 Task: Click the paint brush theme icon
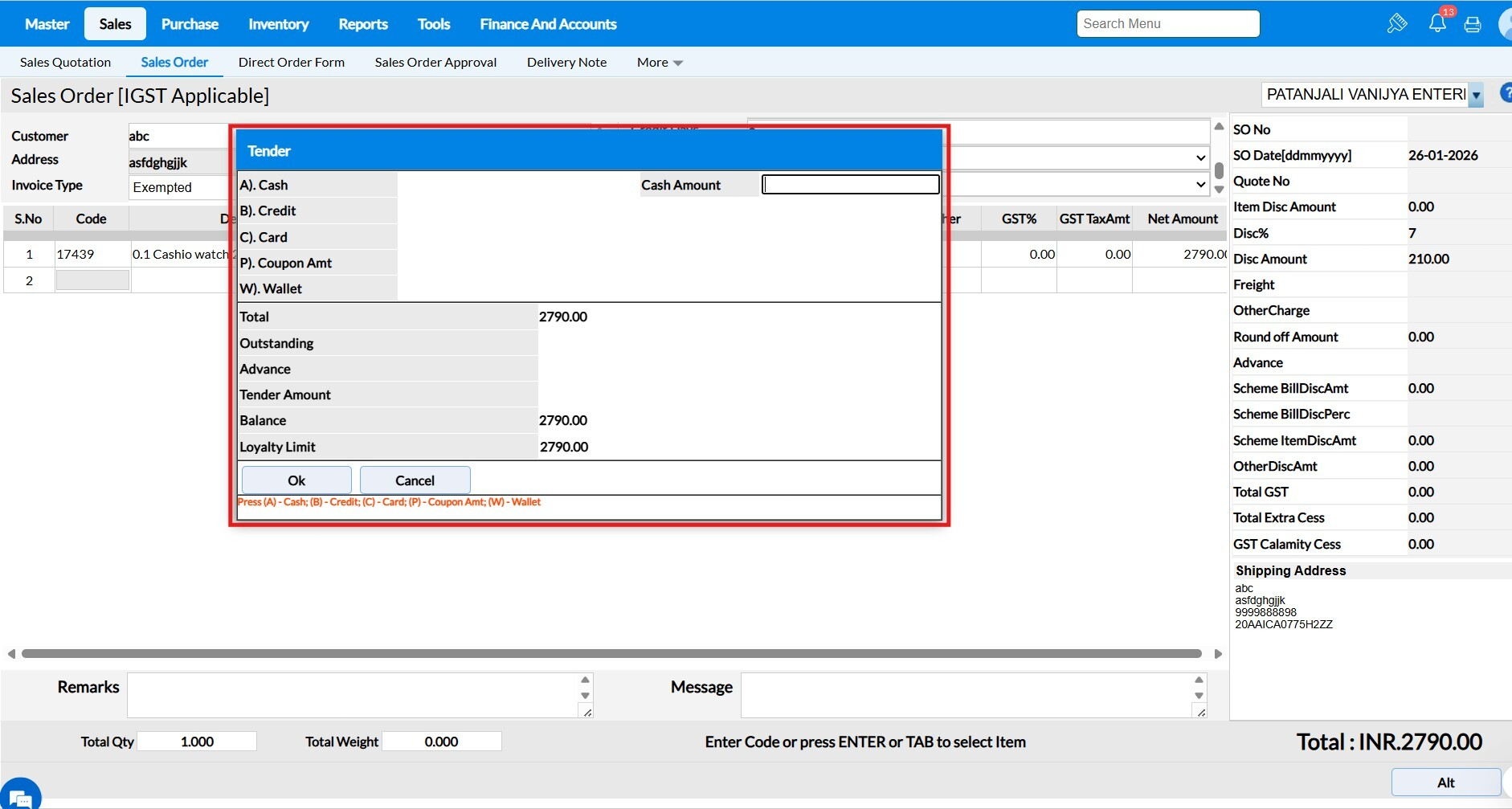1397,23
